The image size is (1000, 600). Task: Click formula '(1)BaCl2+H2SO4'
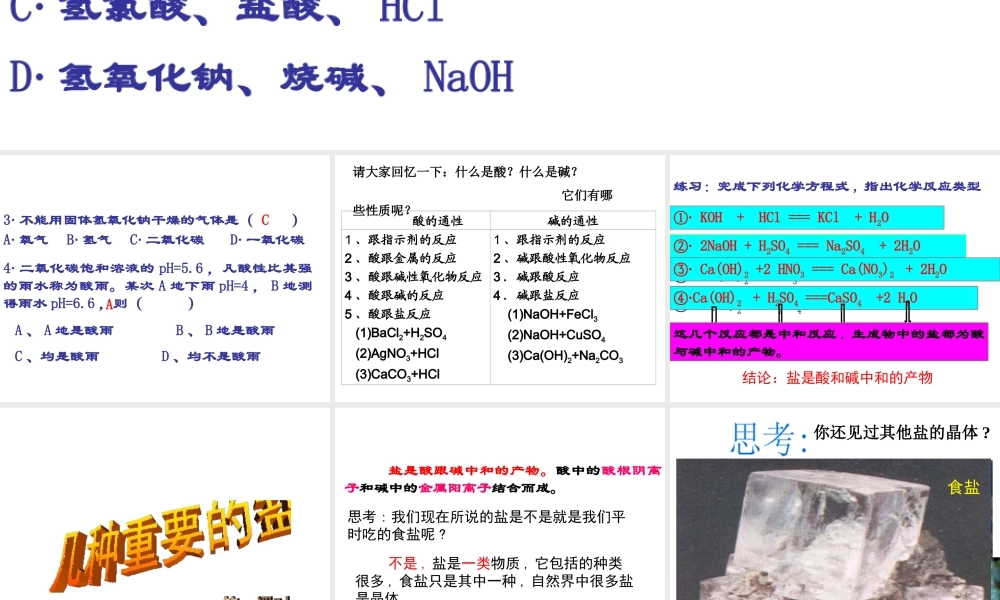coord(401,333)
